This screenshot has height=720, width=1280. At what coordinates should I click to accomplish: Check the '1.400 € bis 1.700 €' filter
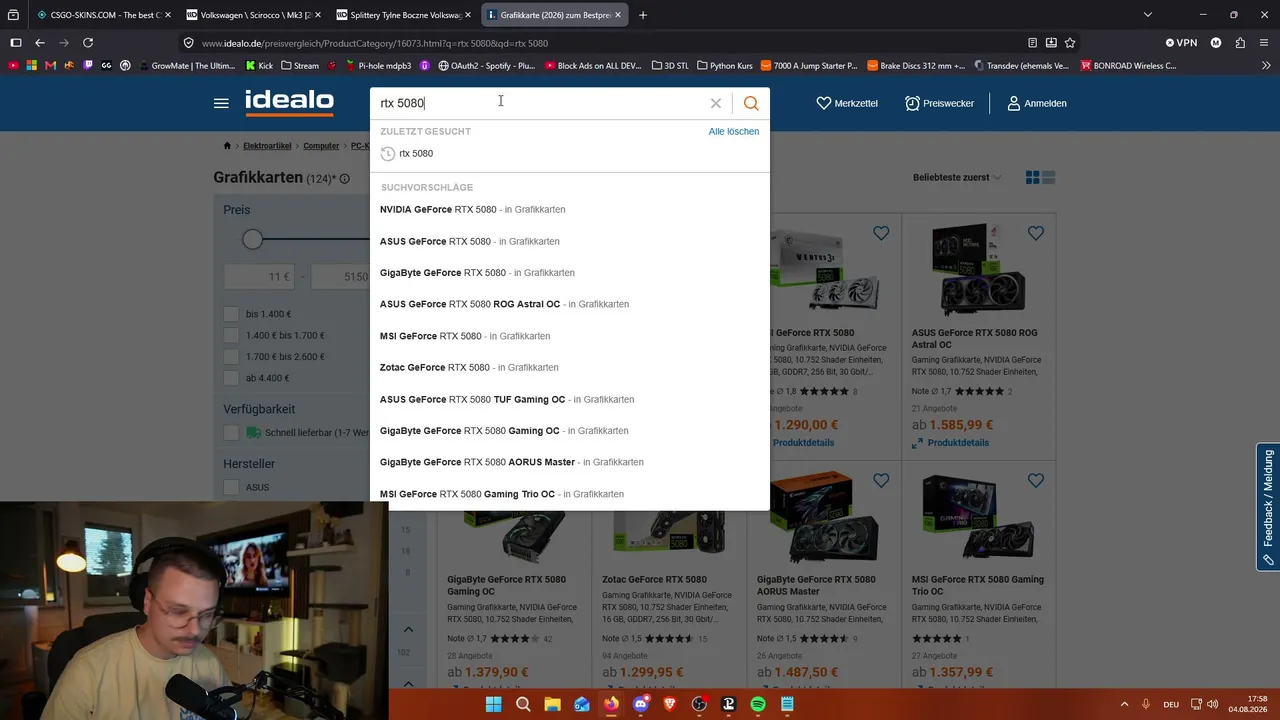232,335
